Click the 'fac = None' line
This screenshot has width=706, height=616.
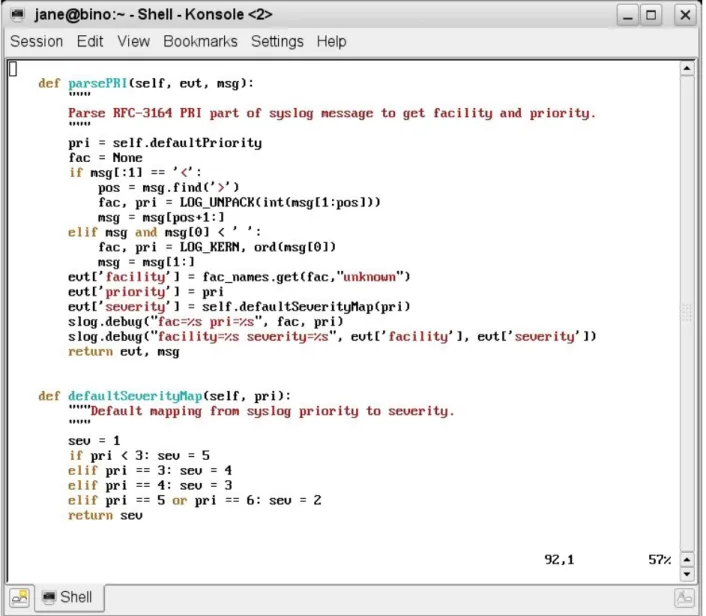point(105,158)
